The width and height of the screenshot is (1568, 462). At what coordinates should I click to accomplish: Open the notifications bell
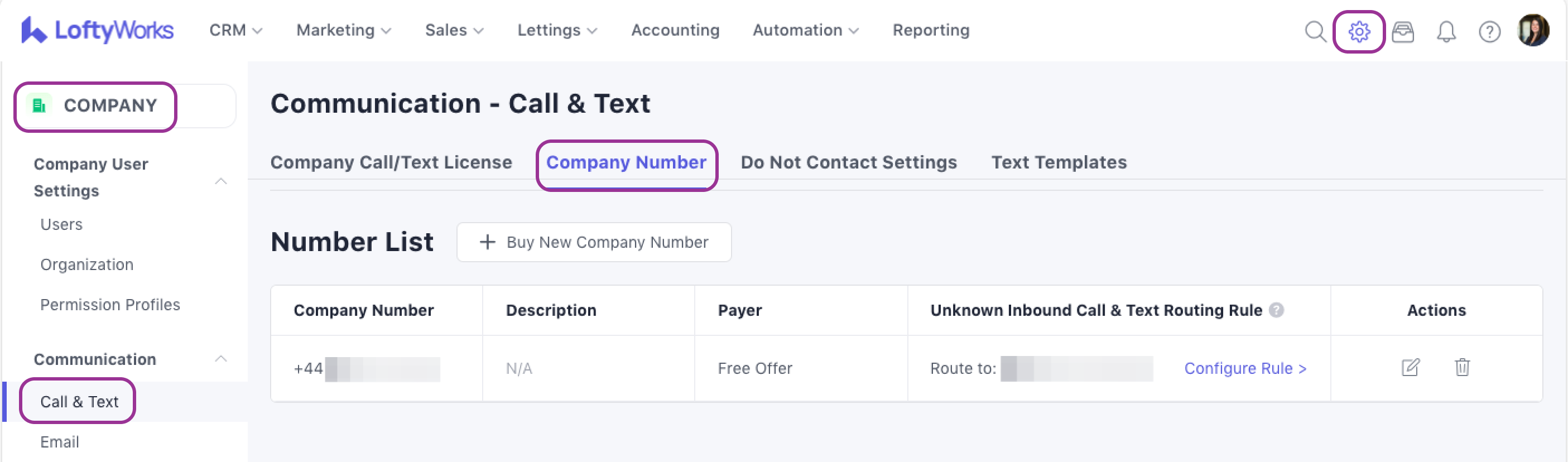click(x=1446, y=31)
